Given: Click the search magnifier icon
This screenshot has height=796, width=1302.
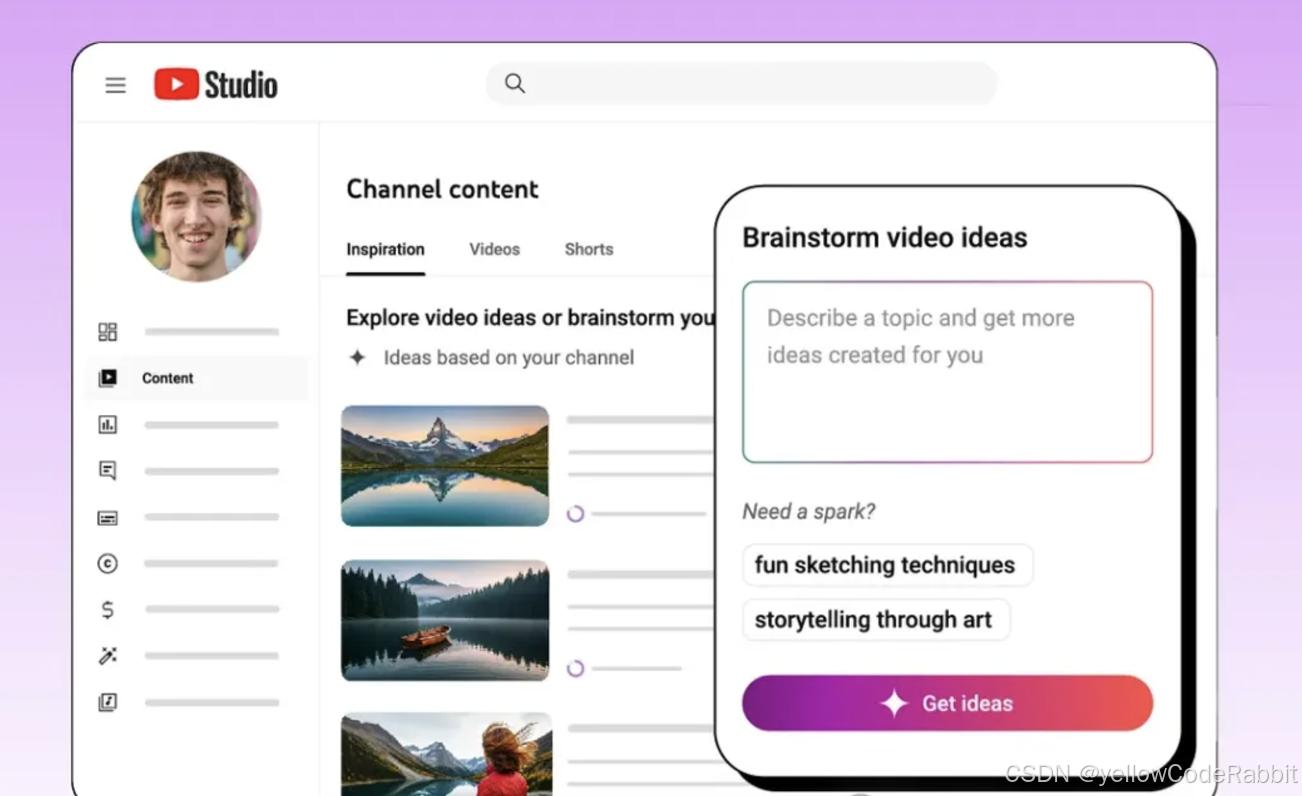Looking at the screenshot, I should (515, 83).
